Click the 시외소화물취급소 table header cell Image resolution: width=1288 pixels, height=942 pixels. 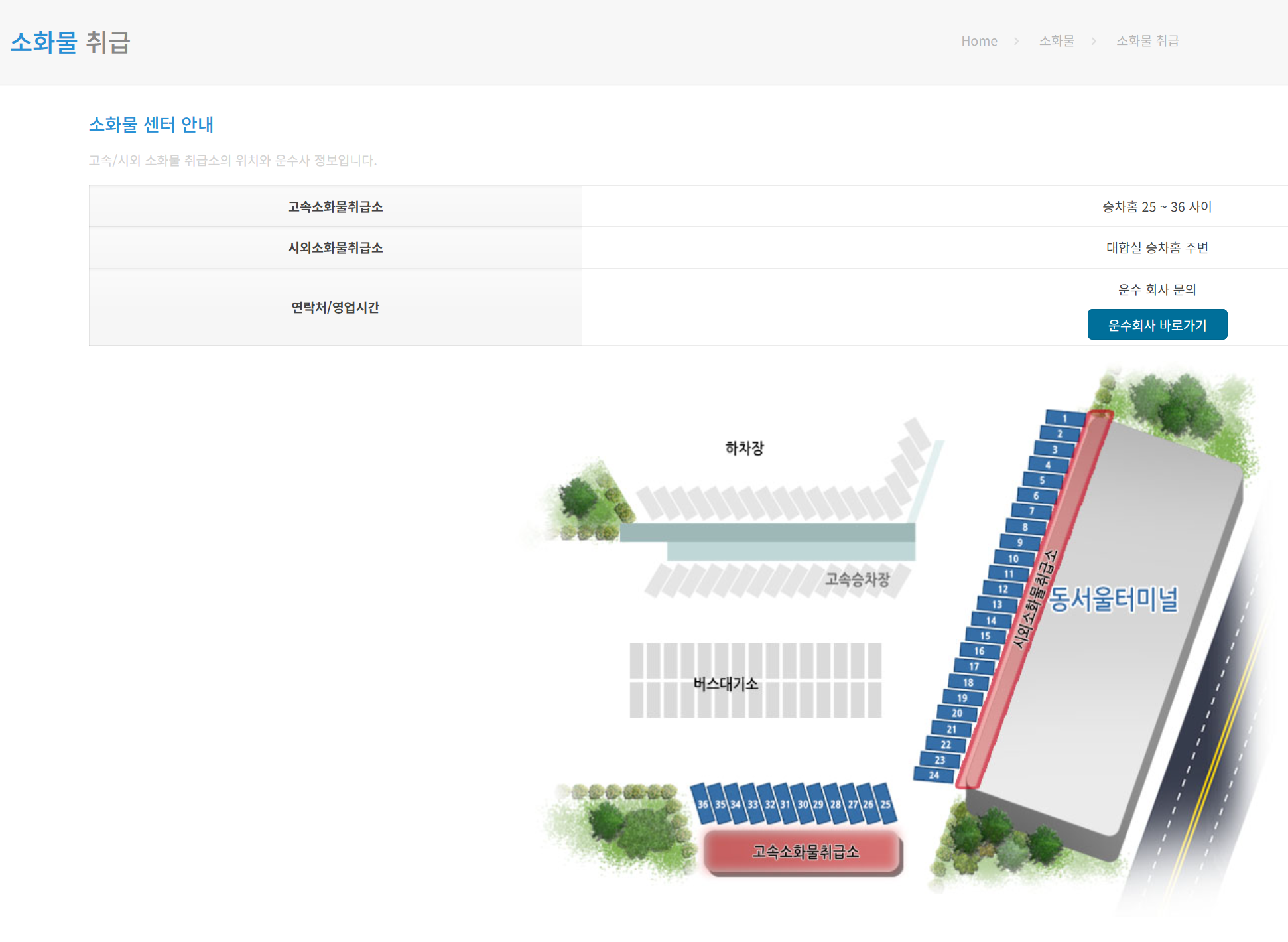pyautogui.click(x=335, y=248)
